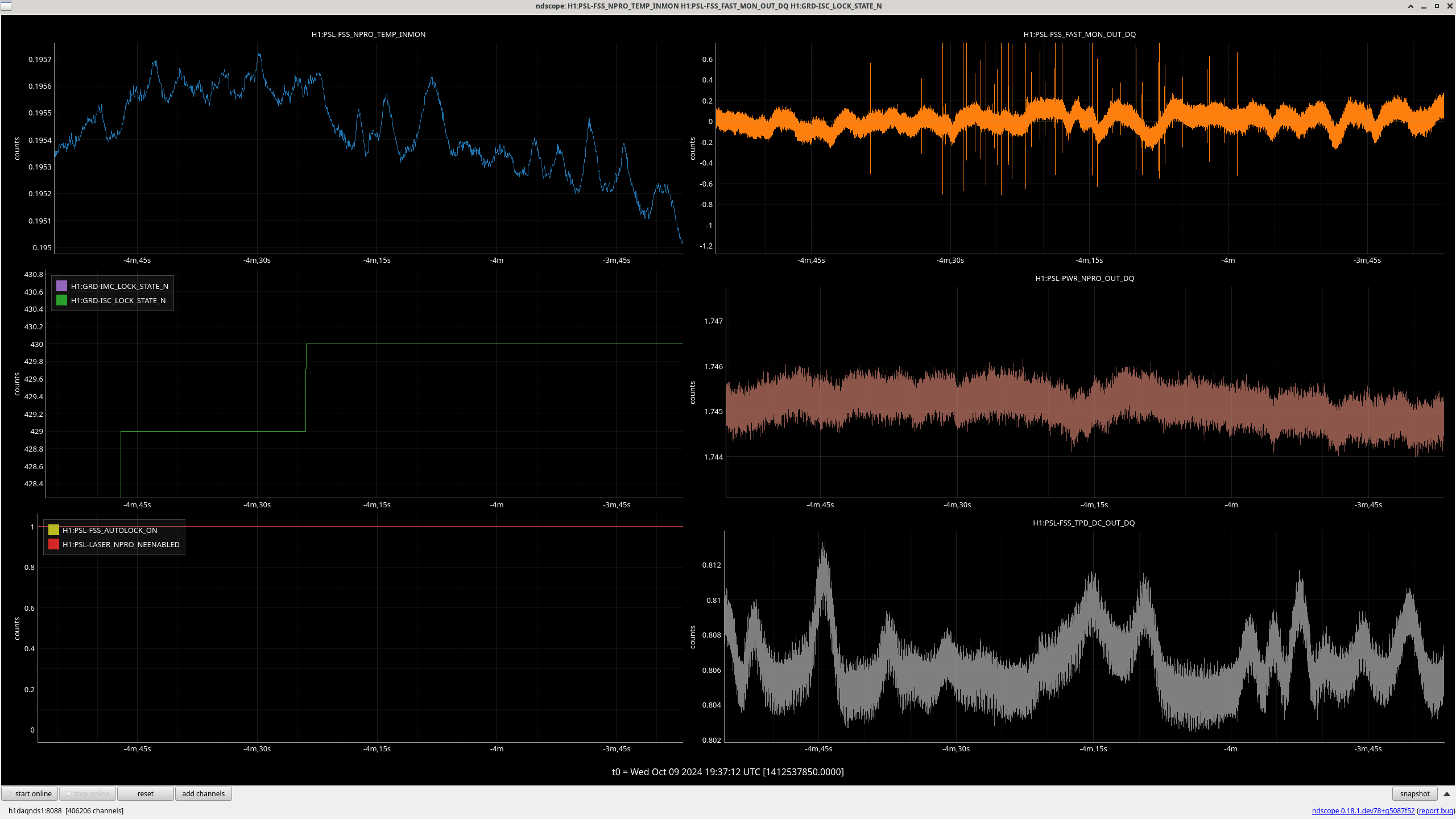Click the -4m,45s tick under the PWR_NPRO plot
Screen dimensions: 1456x819
(820, 504)
